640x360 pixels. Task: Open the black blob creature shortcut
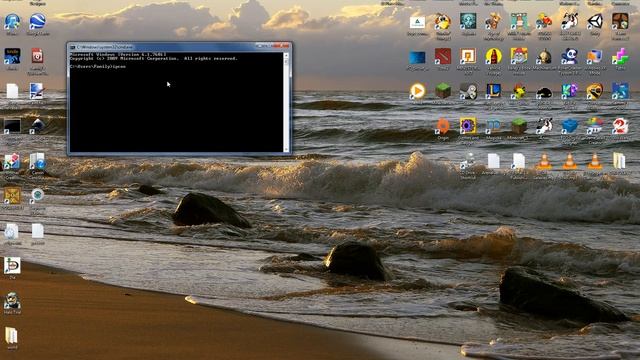point(544,93)
